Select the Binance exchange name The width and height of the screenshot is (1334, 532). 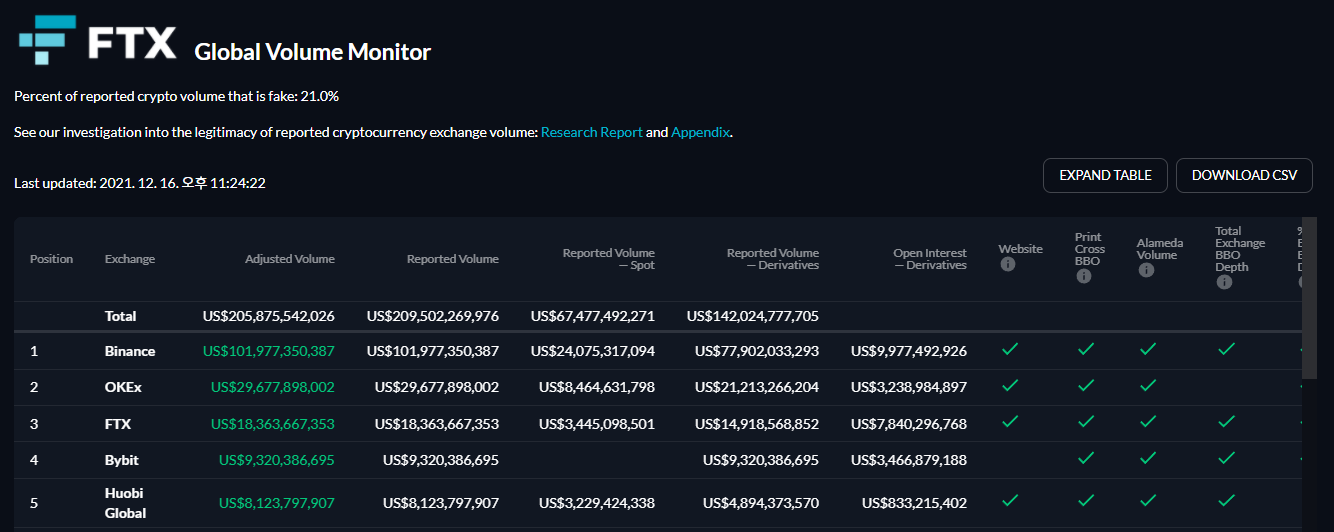(130, 351)
